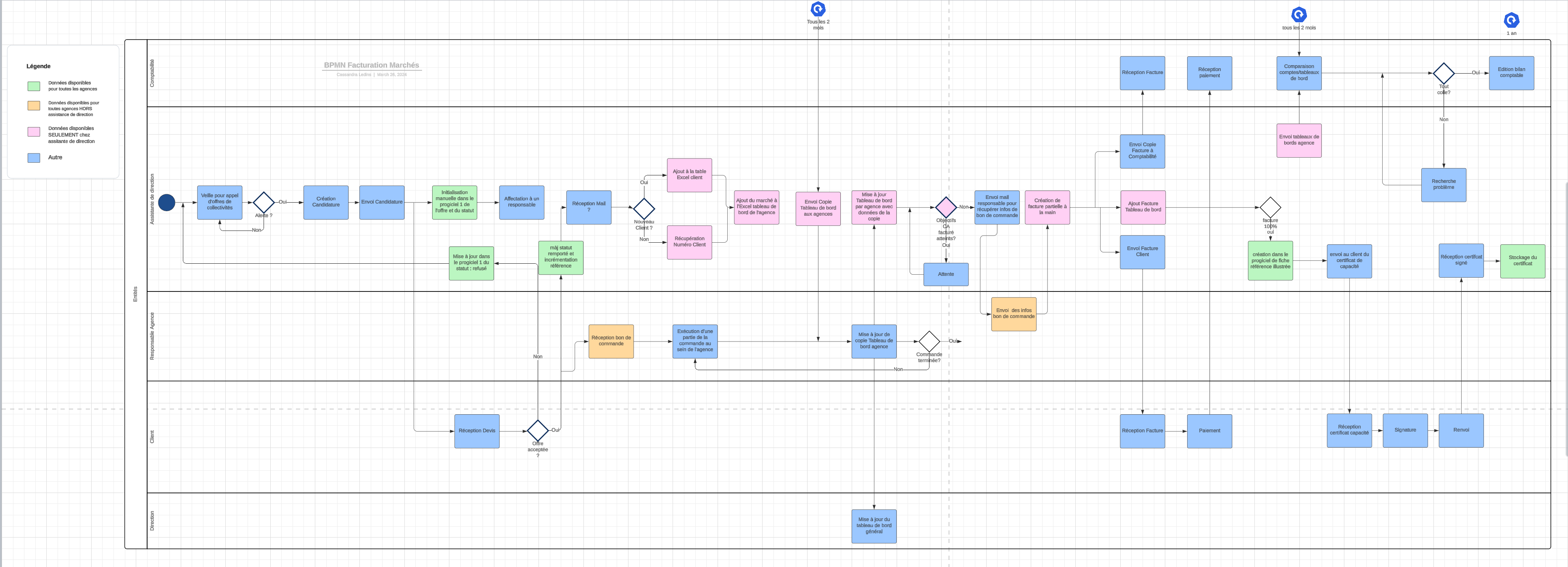
Task: Select the 'Offre acceptée ?' decision diamond
Action: (538, 431)
